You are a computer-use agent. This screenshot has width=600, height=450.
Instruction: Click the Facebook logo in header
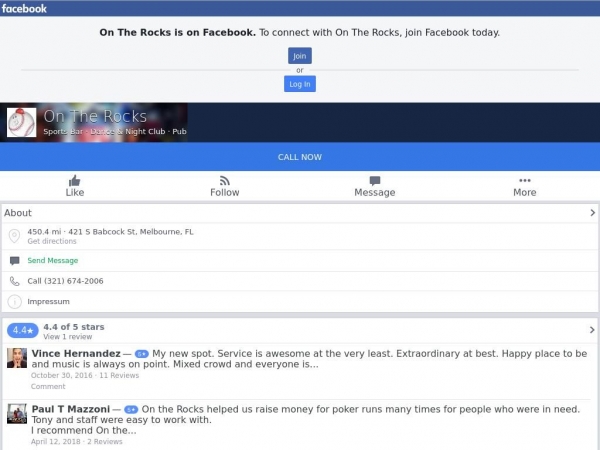pos(24,8)
